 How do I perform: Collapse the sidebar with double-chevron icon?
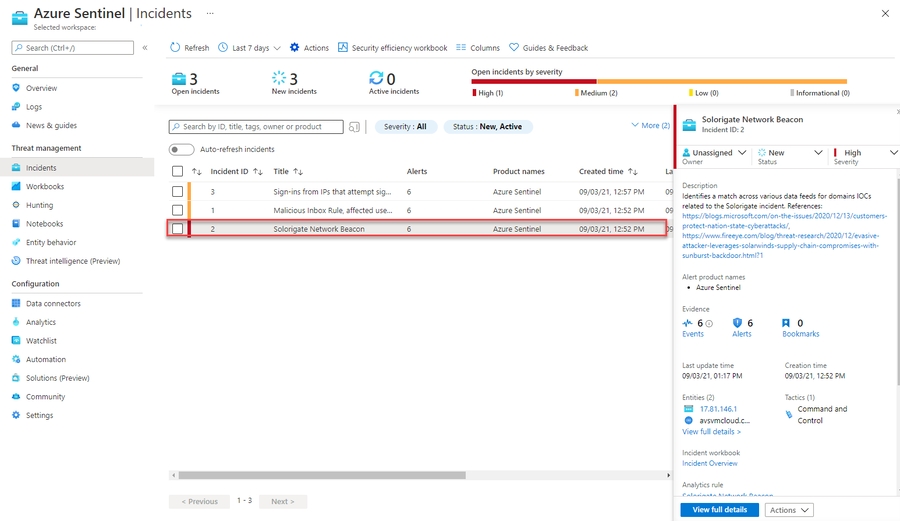point(145,48)
